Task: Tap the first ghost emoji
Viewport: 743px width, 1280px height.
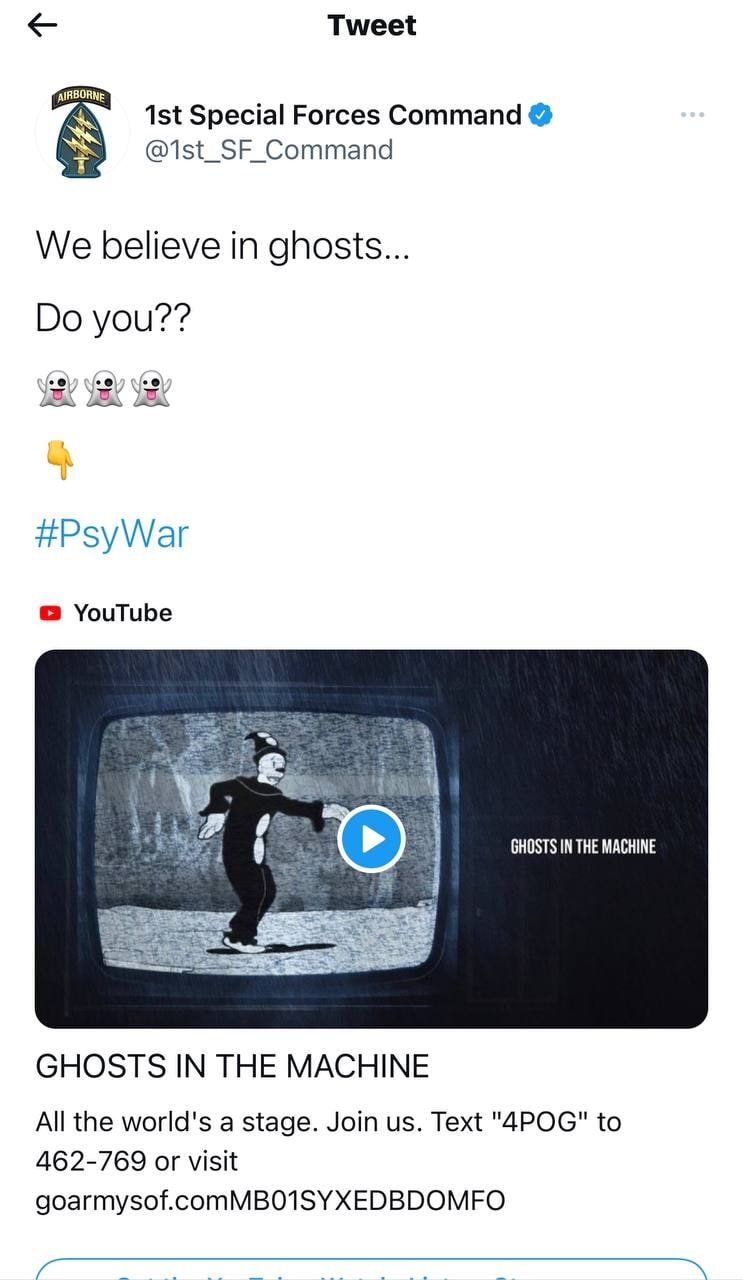Action: (57, 389)
